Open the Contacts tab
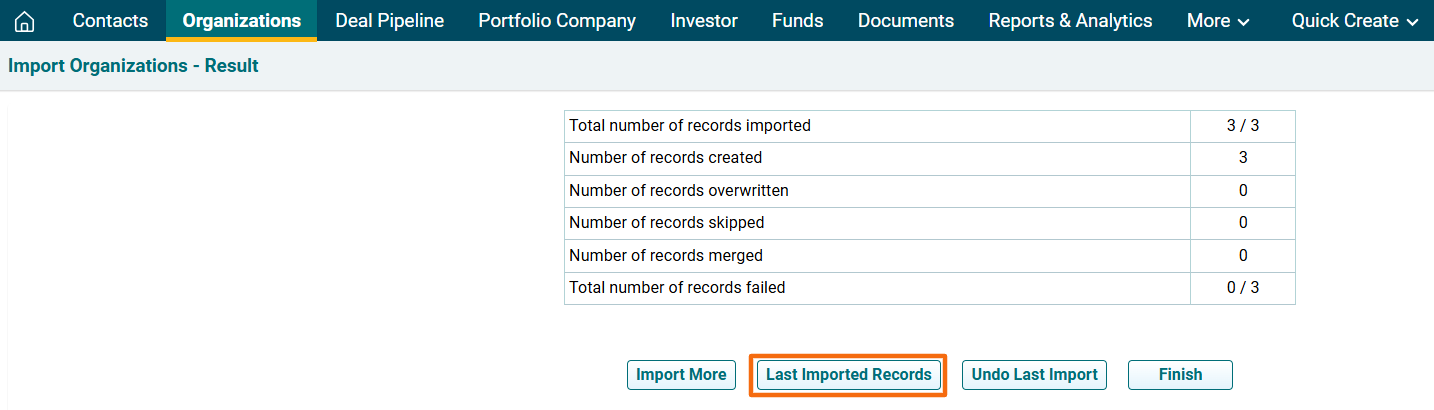 tap(110, 21)
